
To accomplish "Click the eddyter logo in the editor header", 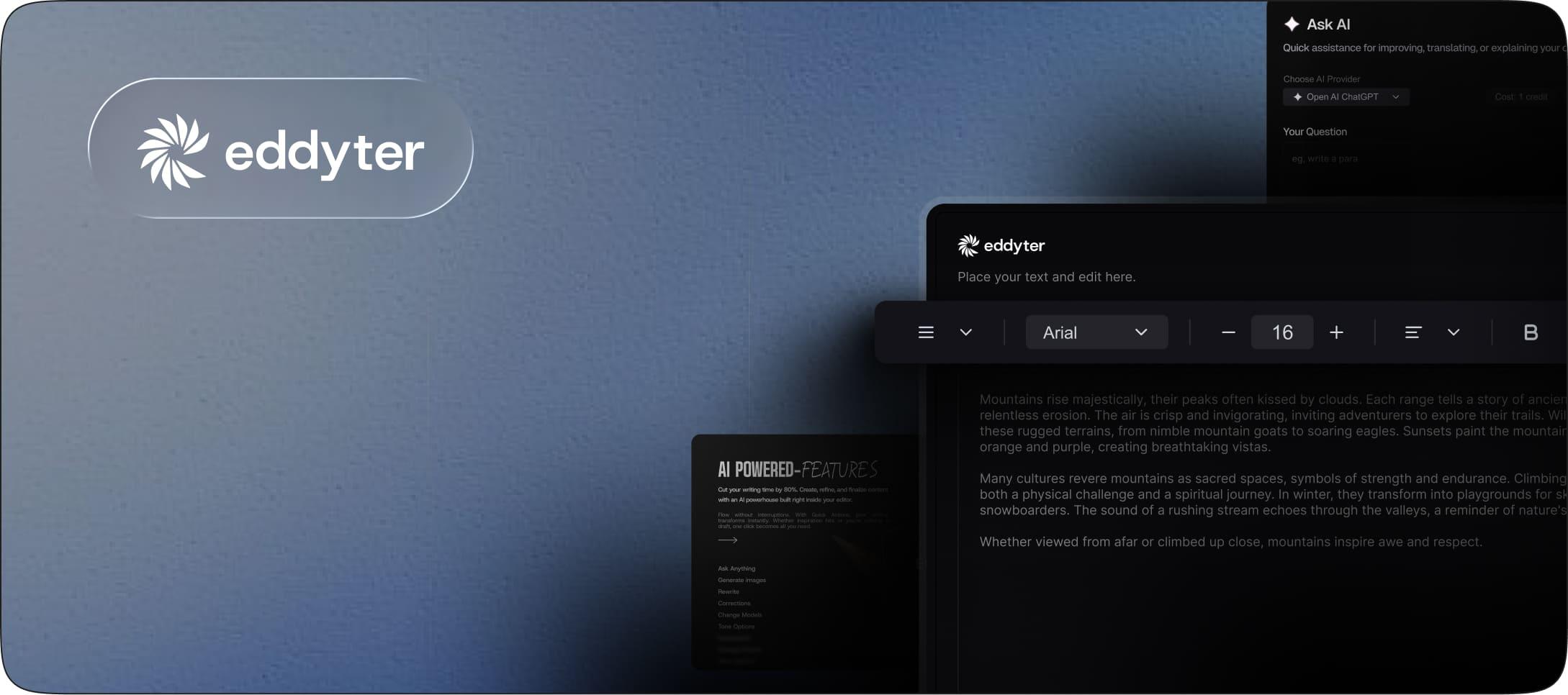I will (1001, 245).
